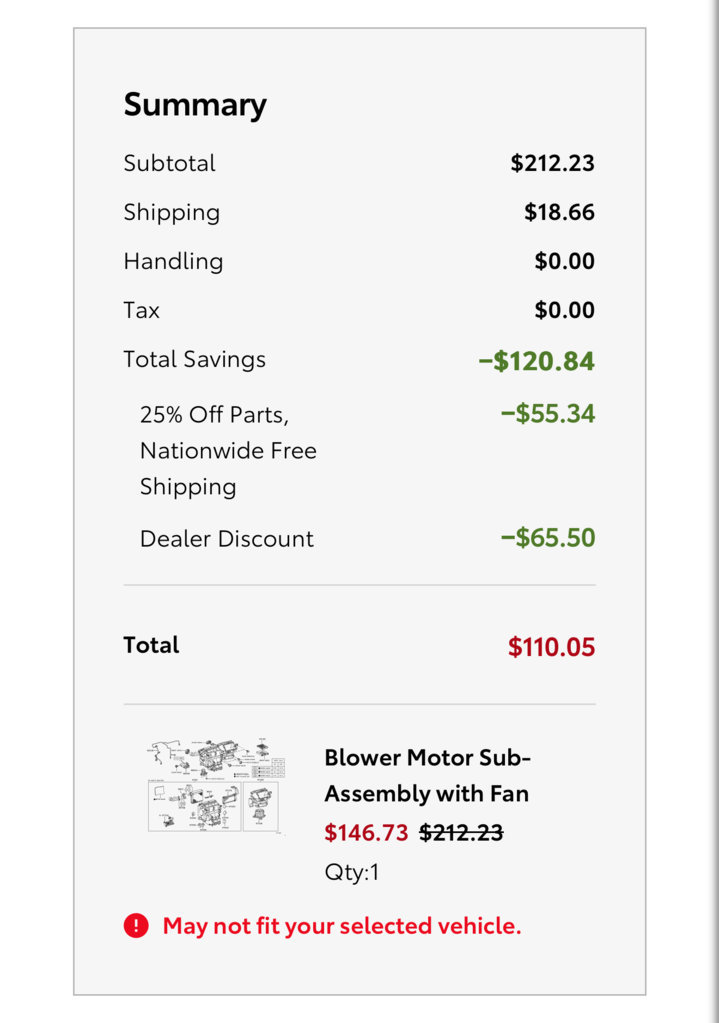Click the Qty:1 quantity text

(352, 872)
